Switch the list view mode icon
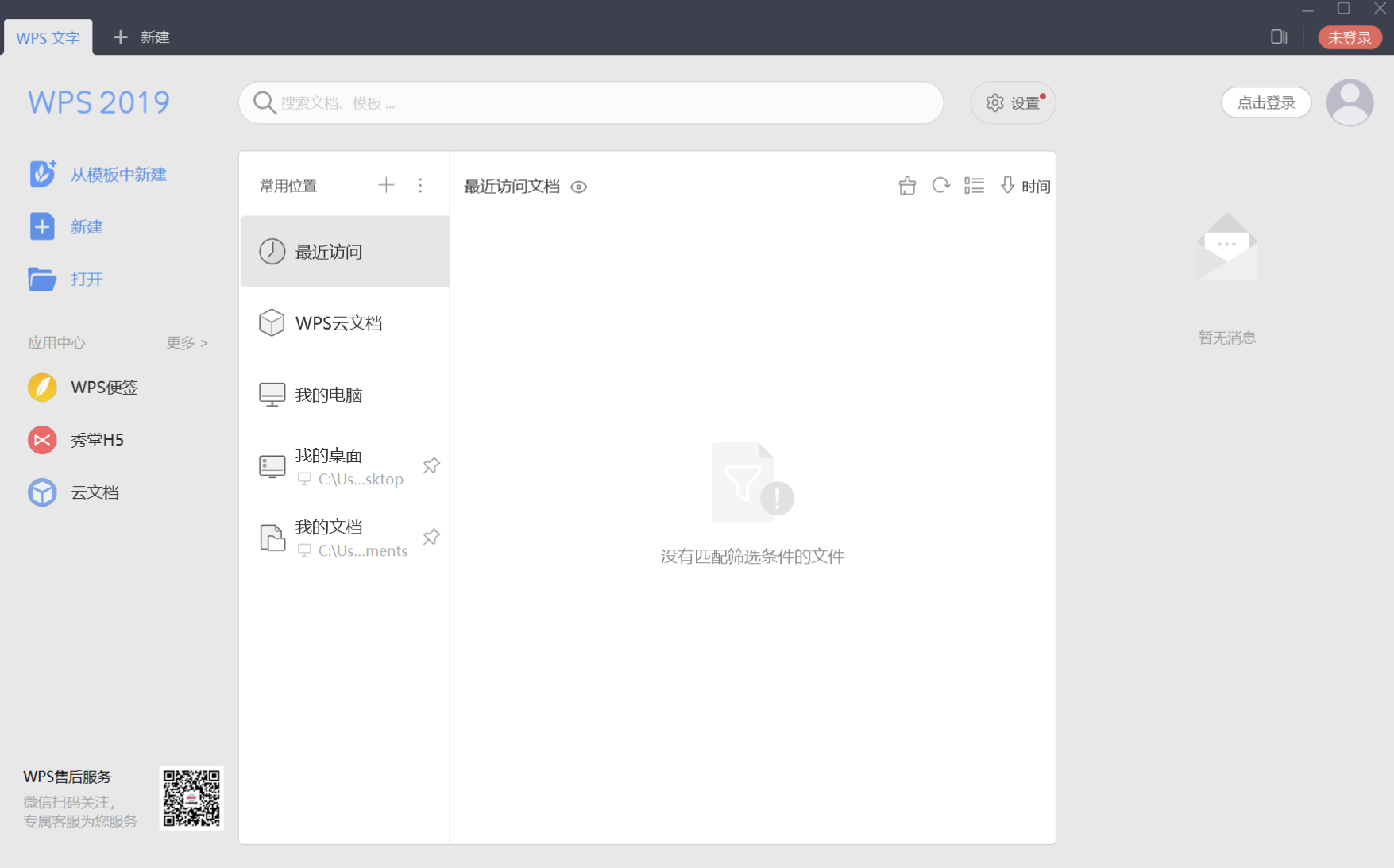Viewport: 1394px width, 868px height. 974,185
